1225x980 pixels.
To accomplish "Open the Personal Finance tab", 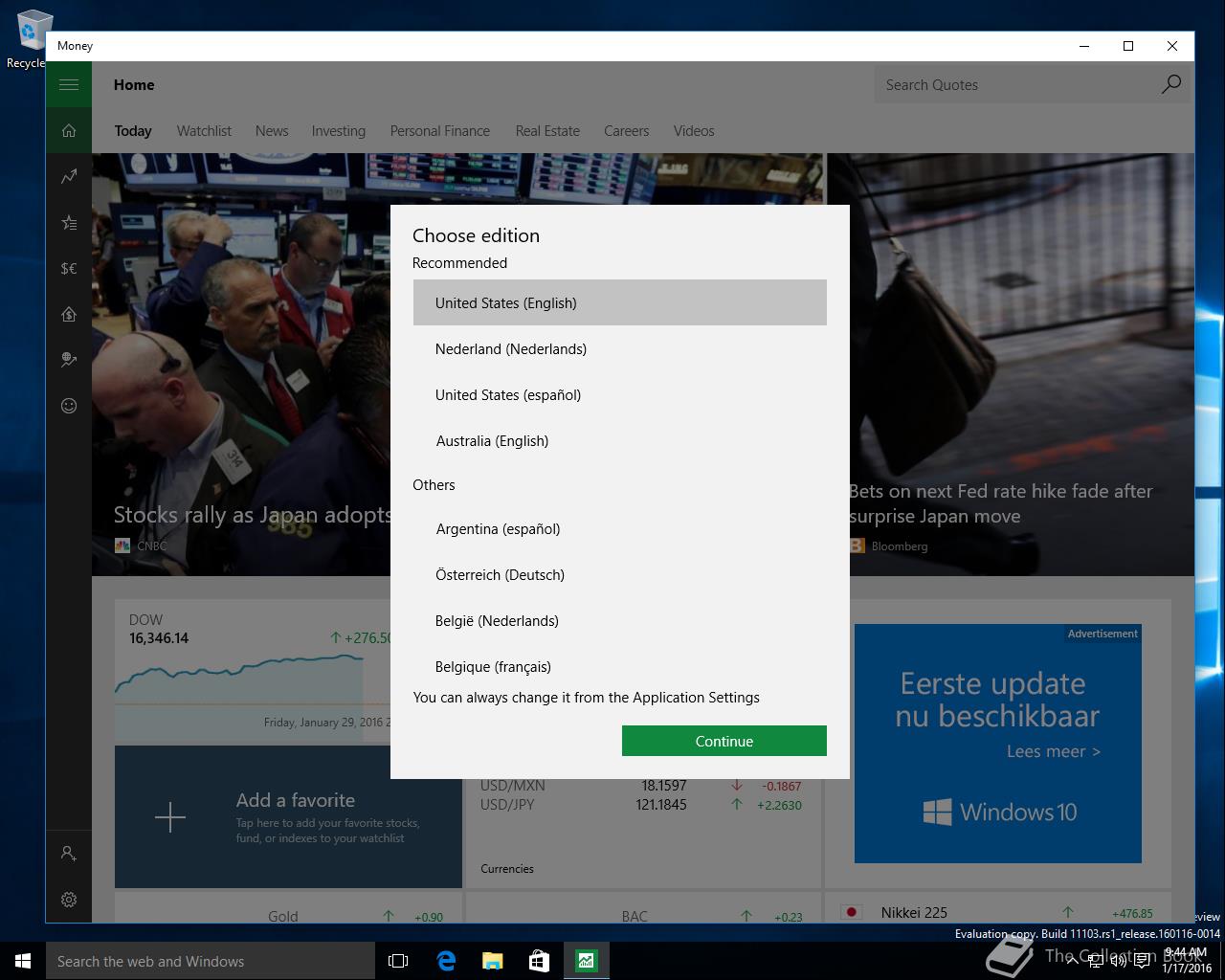I will click(440, 131).
